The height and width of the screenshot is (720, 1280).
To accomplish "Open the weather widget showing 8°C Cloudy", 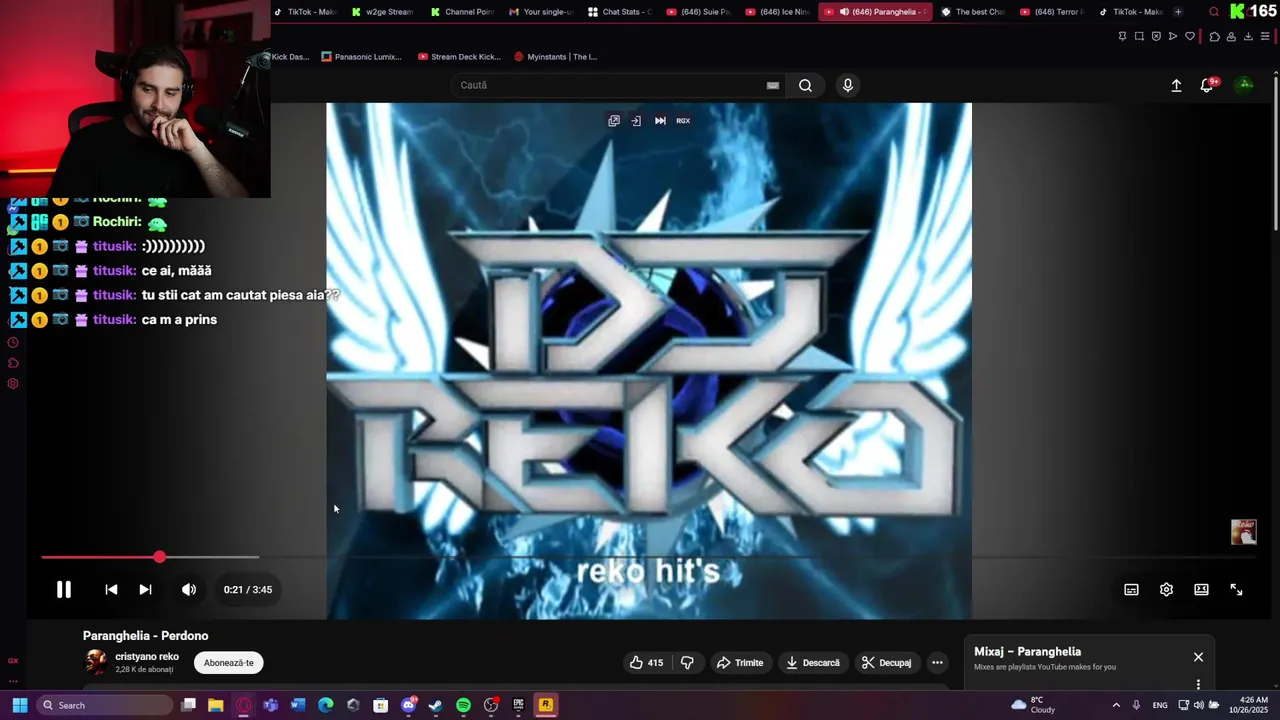I will pyautogui.click(x=1033, y=705).
